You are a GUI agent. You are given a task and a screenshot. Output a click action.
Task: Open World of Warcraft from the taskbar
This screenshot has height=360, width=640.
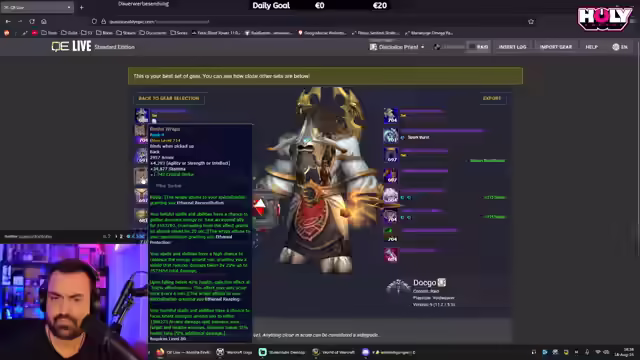tap(334, 352)
